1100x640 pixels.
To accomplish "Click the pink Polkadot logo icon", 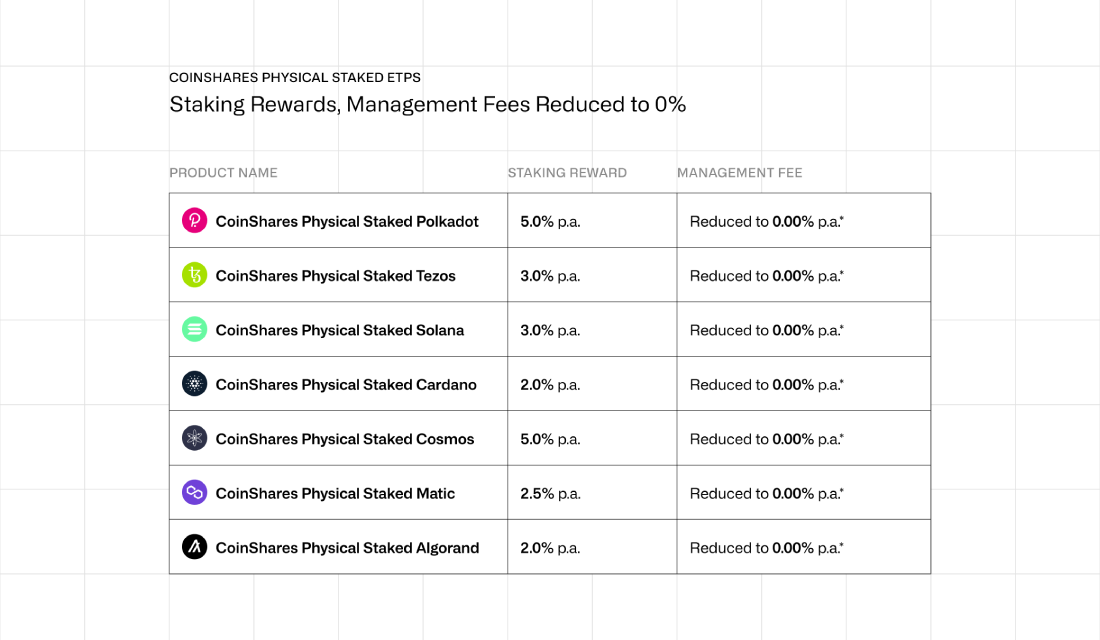I will pos(194,220).
